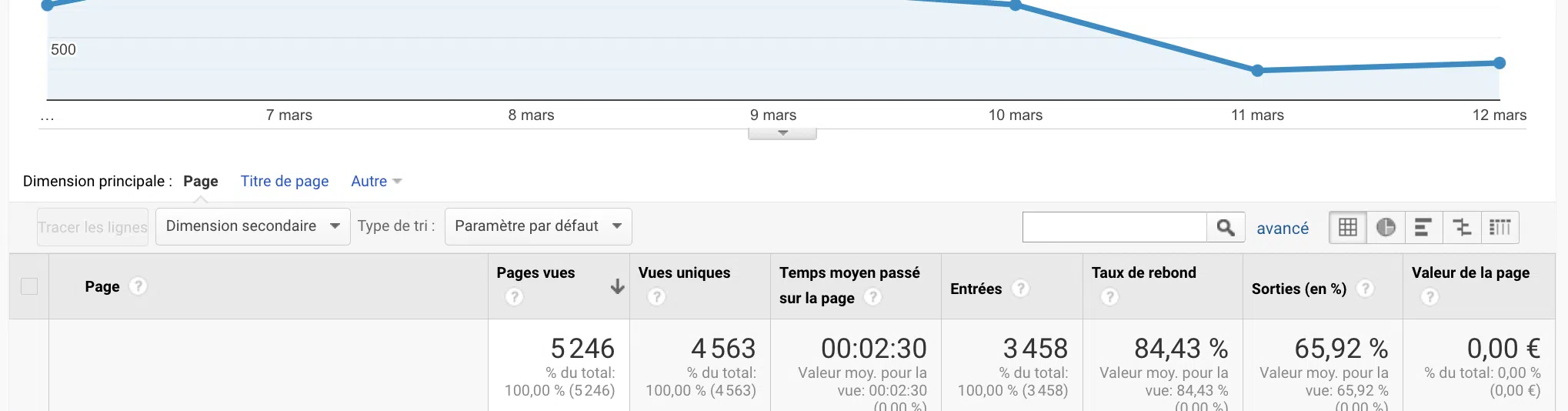The image size is (1568, 411).
Task: Click help icon beside Sorties (en %)
Action: click(1365, 289)
